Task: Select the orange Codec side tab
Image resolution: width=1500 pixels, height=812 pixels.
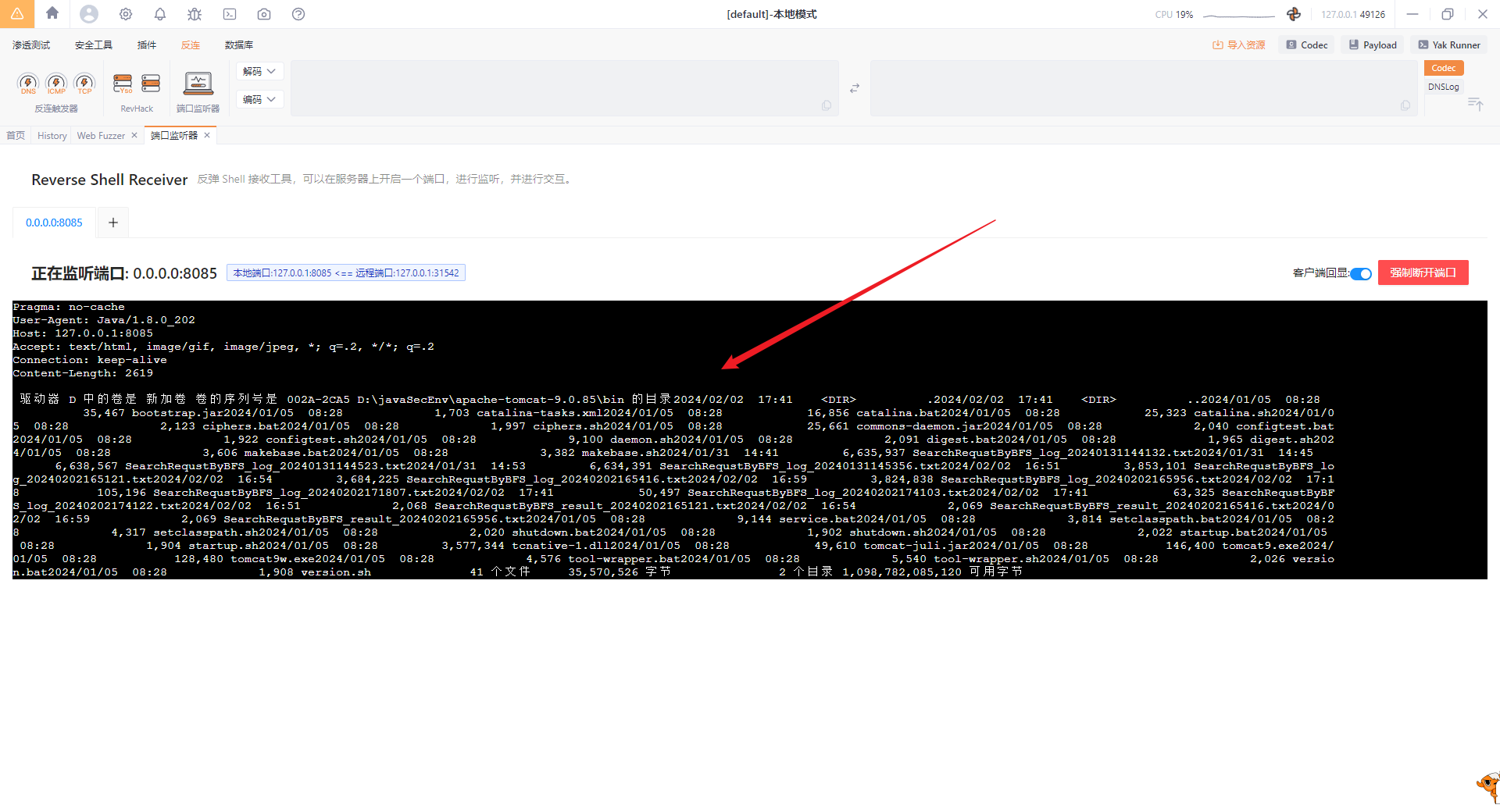Action: click(1443, 68)
